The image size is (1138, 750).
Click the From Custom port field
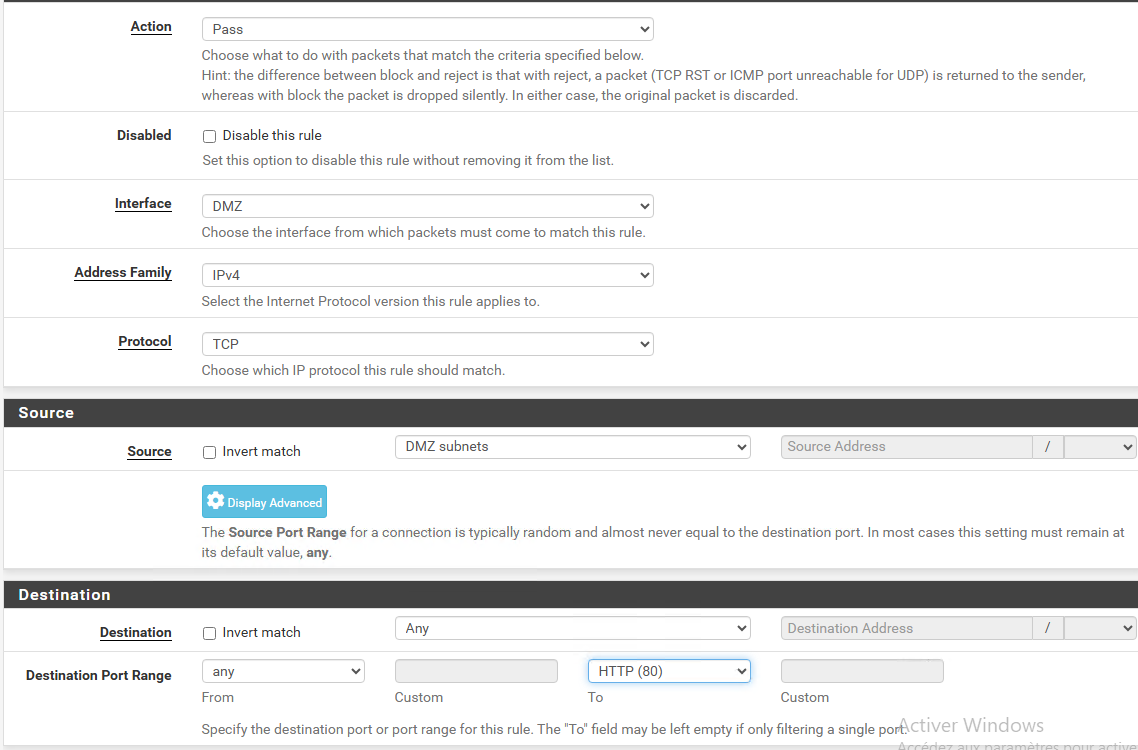[x=476, y=672]
